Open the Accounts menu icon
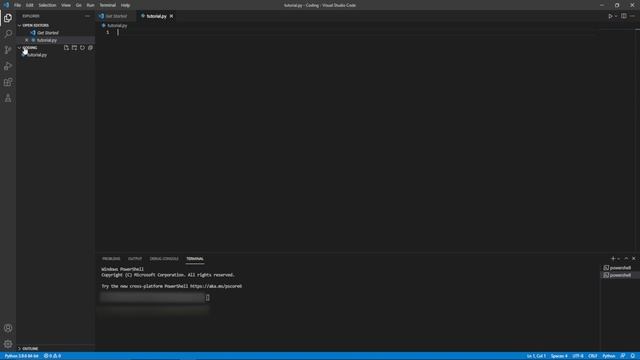The width and height of the screenshot is (640, 360). point(8,328)
